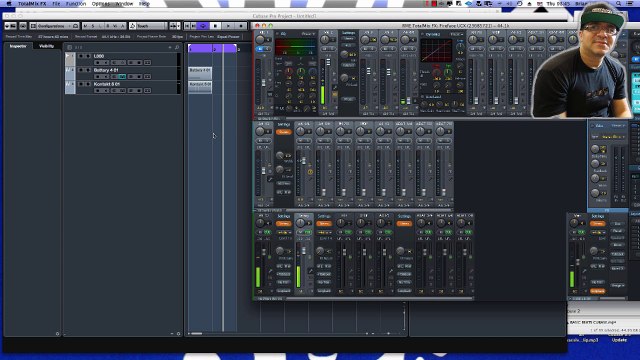
Task: Click the TotalMix bottom horizontal scrollbar
Action: click(x=380, y=298)
